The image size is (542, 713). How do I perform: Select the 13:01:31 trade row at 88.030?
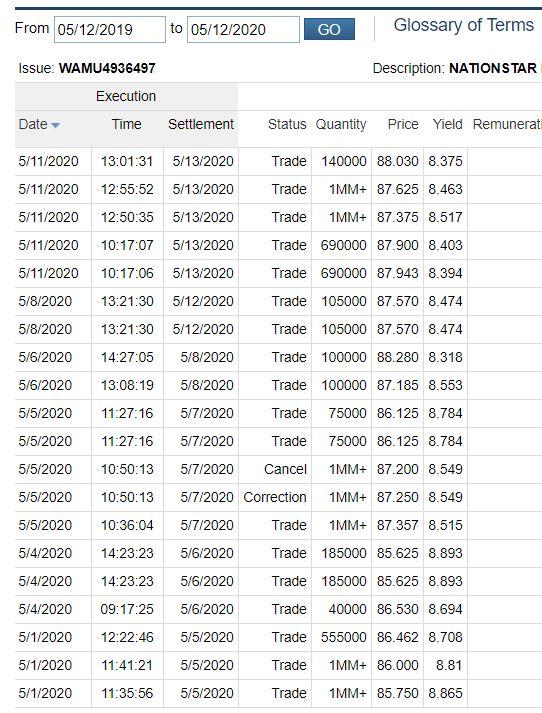tap(278, 161)
